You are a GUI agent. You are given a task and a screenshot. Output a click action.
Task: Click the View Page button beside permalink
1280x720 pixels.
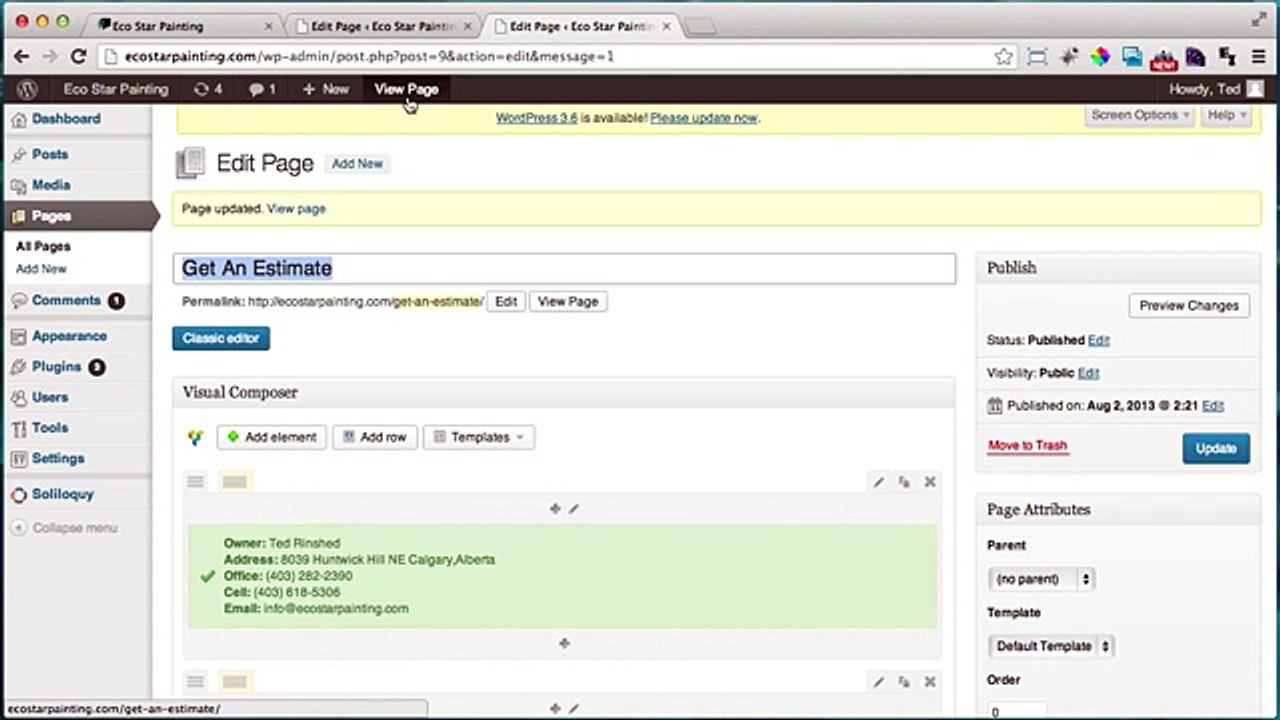[x=568, y=301]
